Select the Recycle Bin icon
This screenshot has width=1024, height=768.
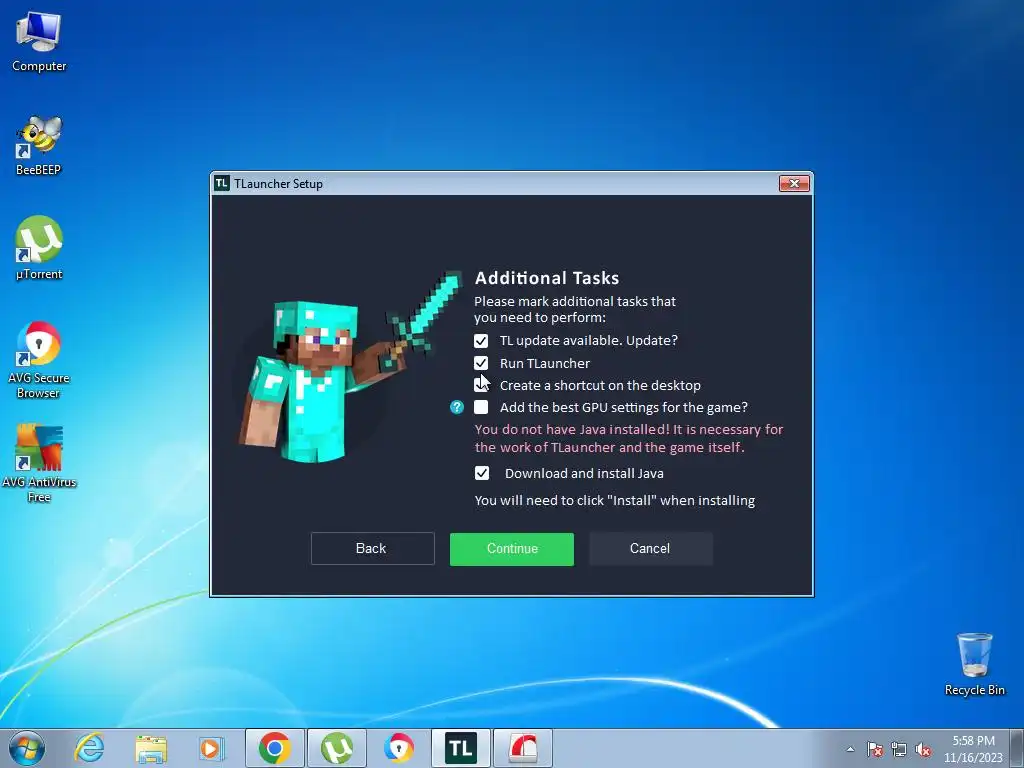[974, 664]
